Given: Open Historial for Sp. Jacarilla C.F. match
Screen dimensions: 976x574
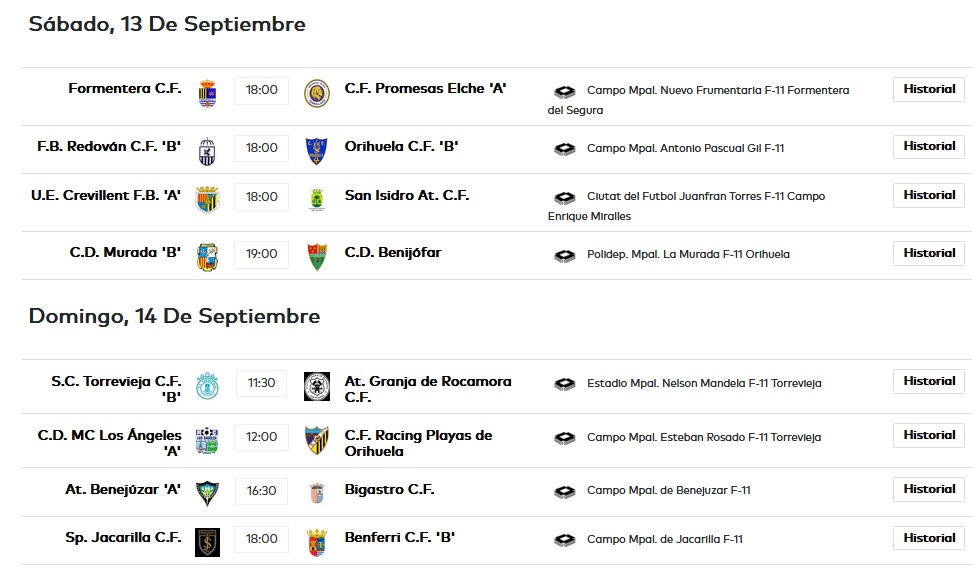Looking at the screenshot, I should coord(929,538).
